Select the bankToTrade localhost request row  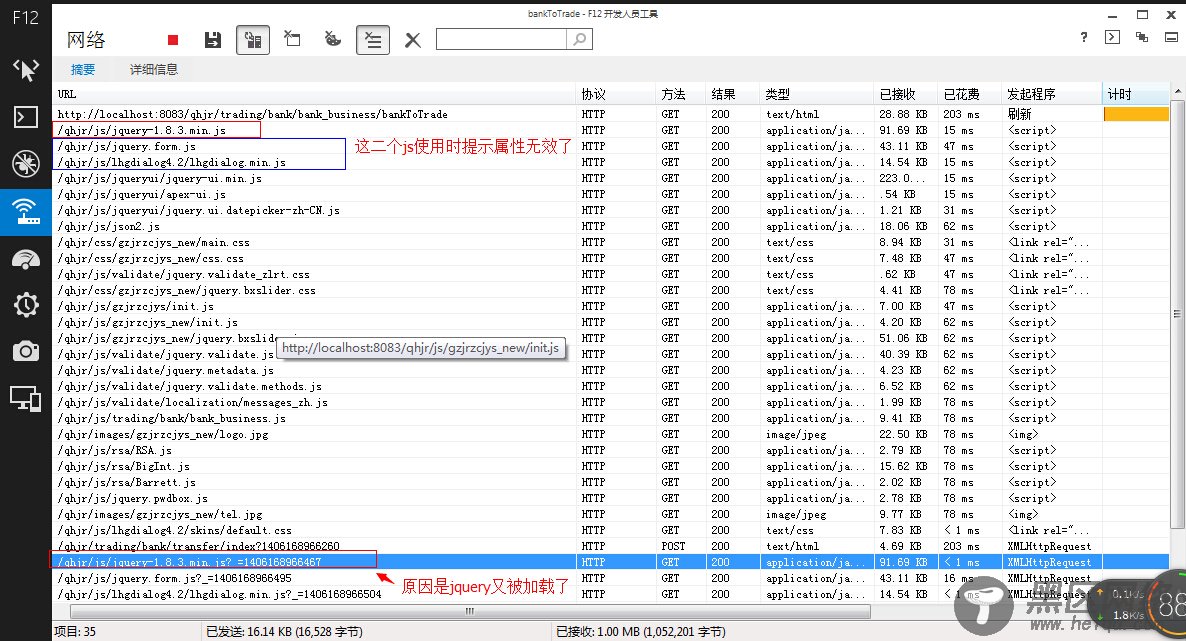click(610, 114)
